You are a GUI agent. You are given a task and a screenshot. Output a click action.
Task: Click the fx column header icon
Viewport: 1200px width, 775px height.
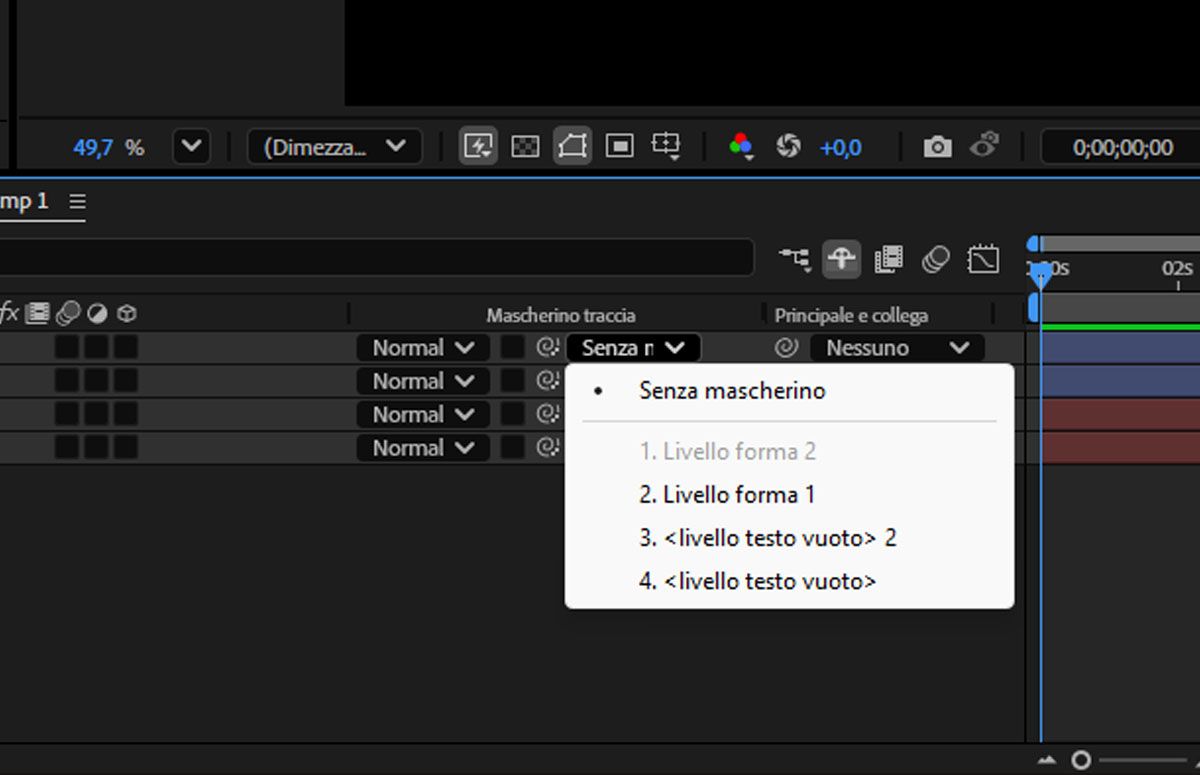tap(9, 313)
